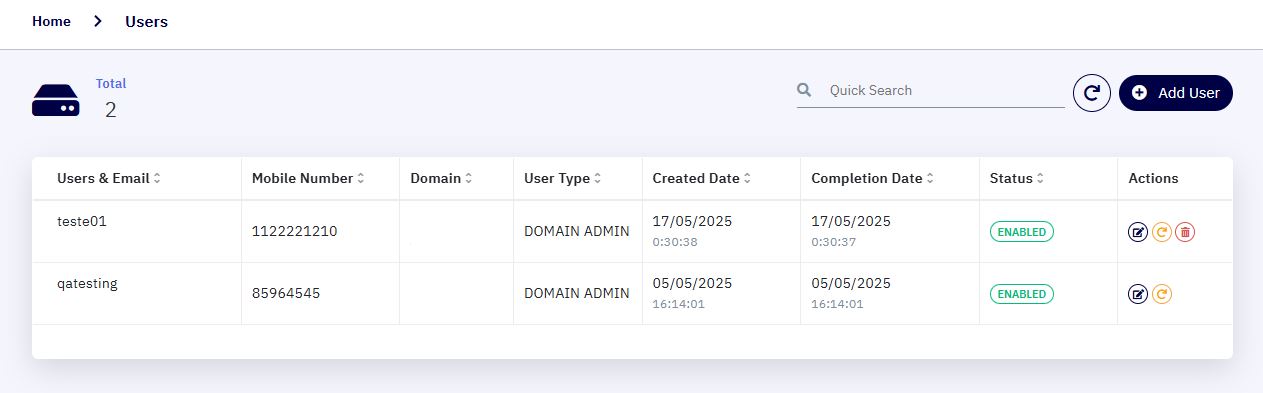Click DOMAIN ADMIN type for qatesting
This screenshot has width=1263, height=393.
[577, 294]
